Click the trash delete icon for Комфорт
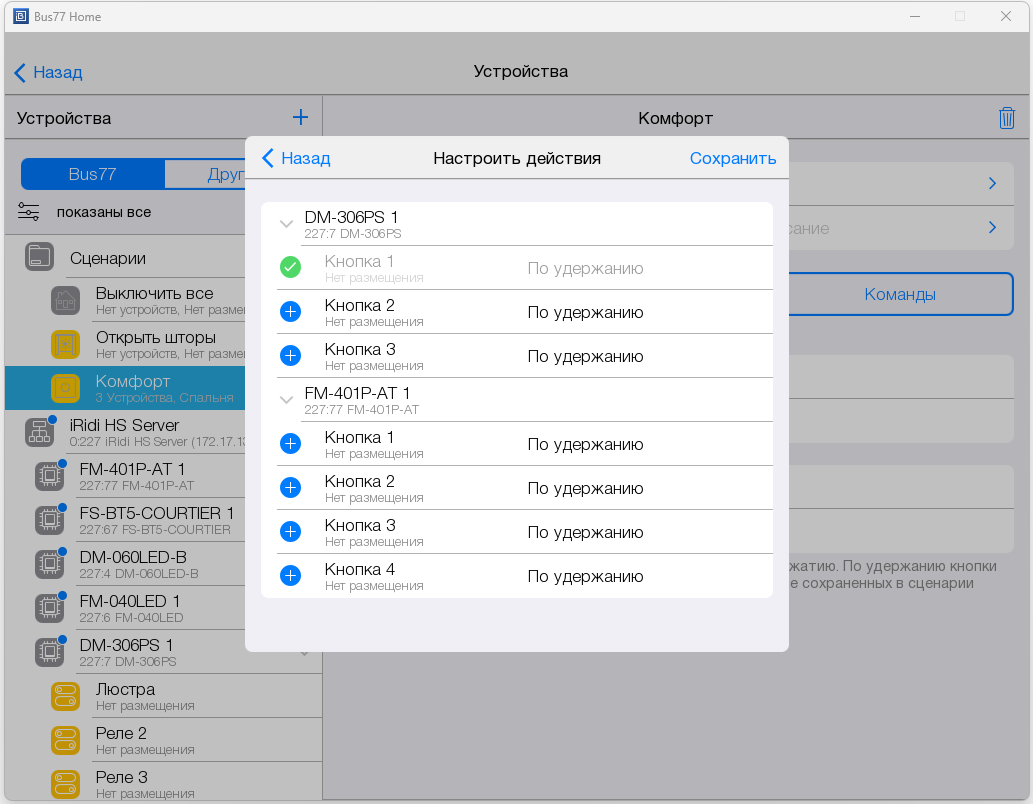This screenshot has width=1033, height=804. (1006, 118)
